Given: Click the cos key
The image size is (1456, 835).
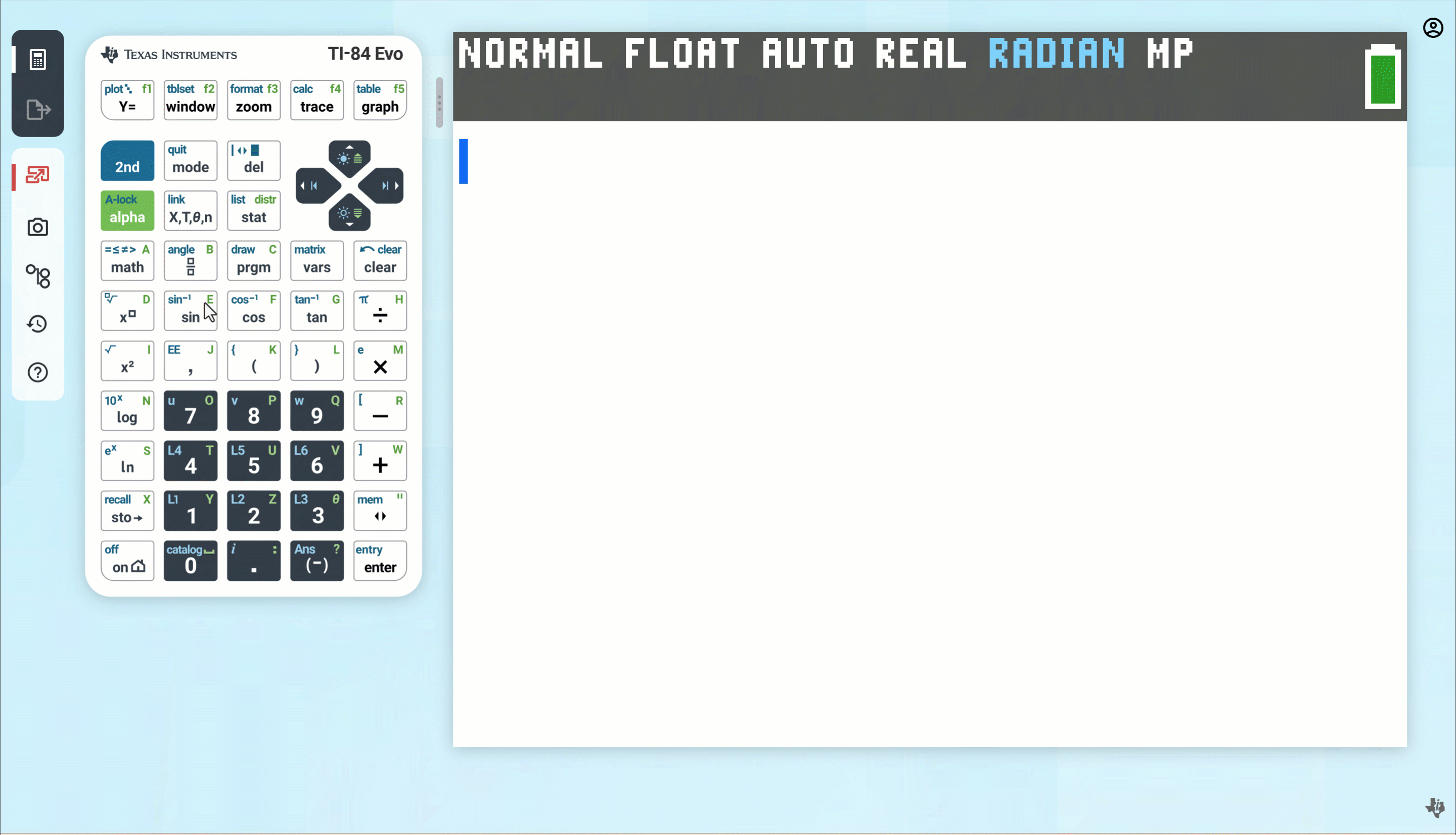Looking at the screenshot, I should (x=253, y=310).
